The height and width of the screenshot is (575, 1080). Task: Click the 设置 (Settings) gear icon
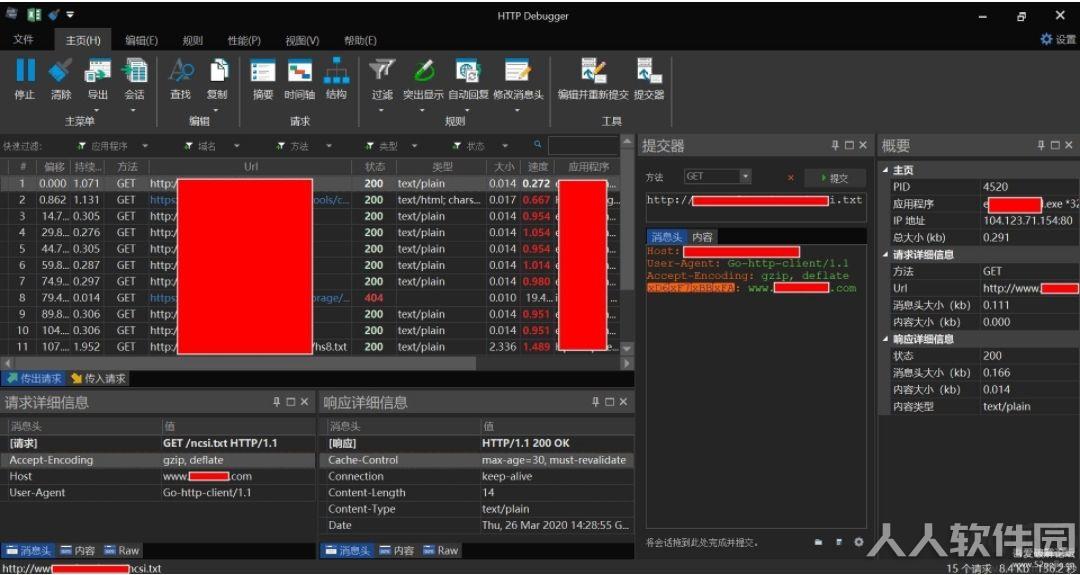[x=1046, y=39]
